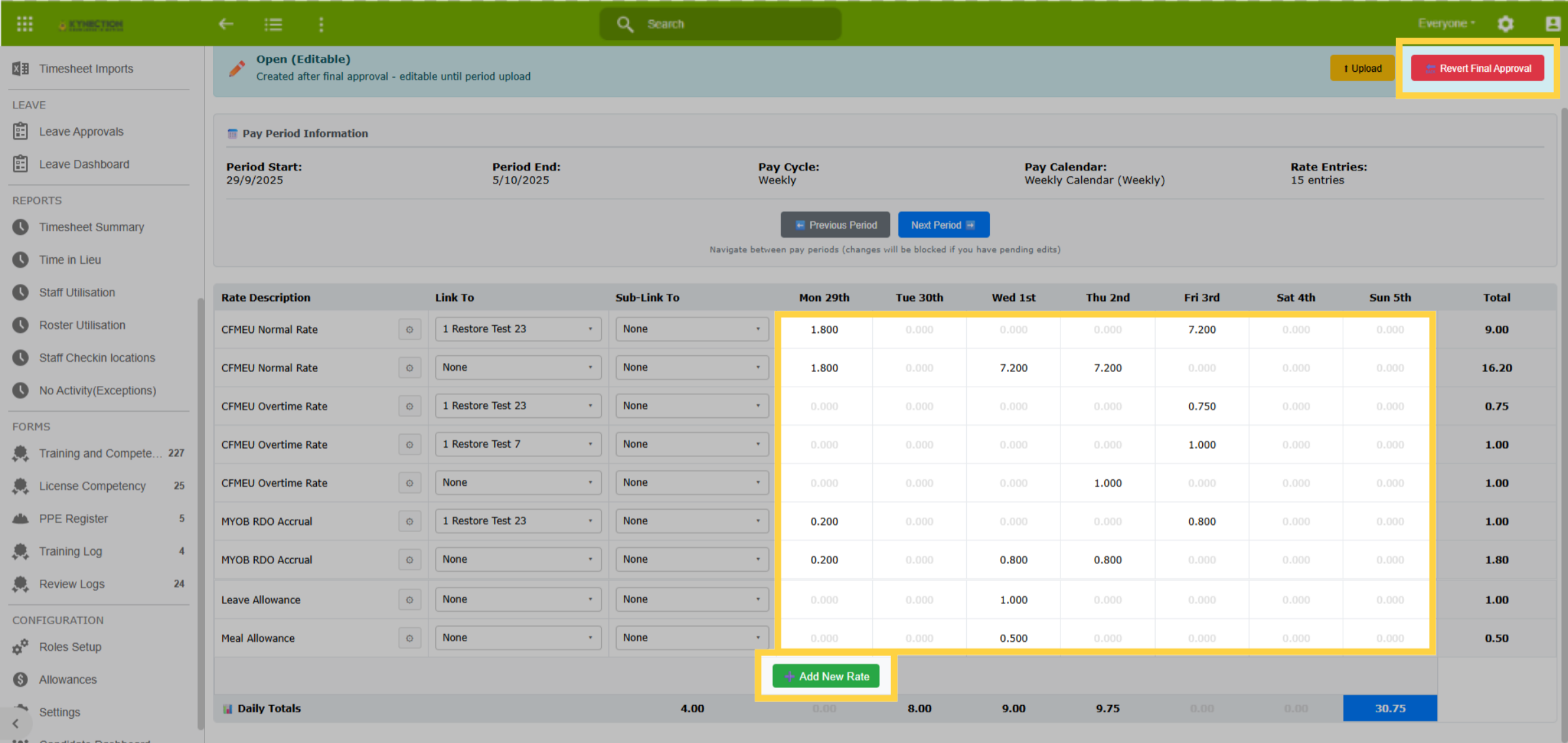The width and height of the screenshot is (1568, 743).
Task: Go to Next Period
Action: [x=943, y=225]
